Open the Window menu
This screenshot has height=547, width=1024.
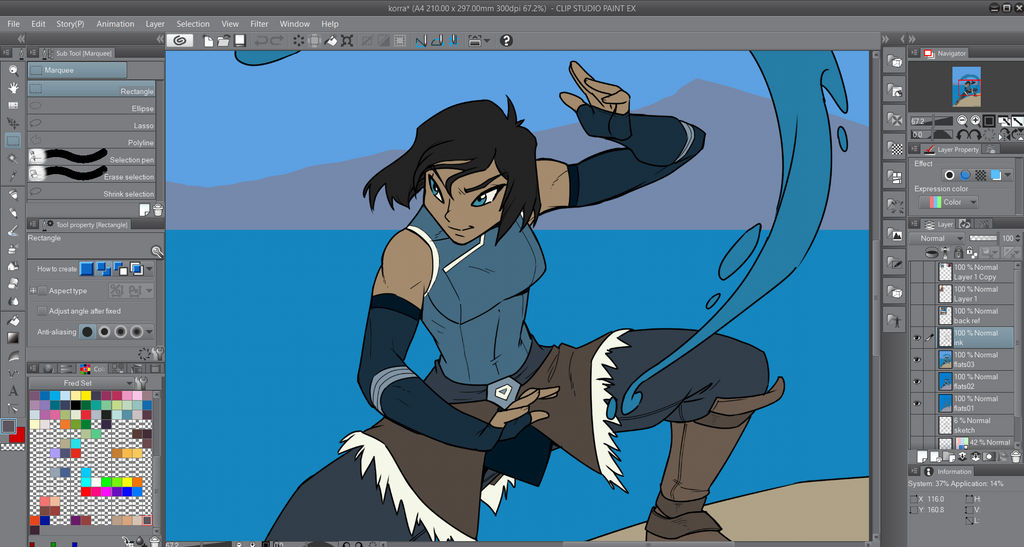click(295, 23)
